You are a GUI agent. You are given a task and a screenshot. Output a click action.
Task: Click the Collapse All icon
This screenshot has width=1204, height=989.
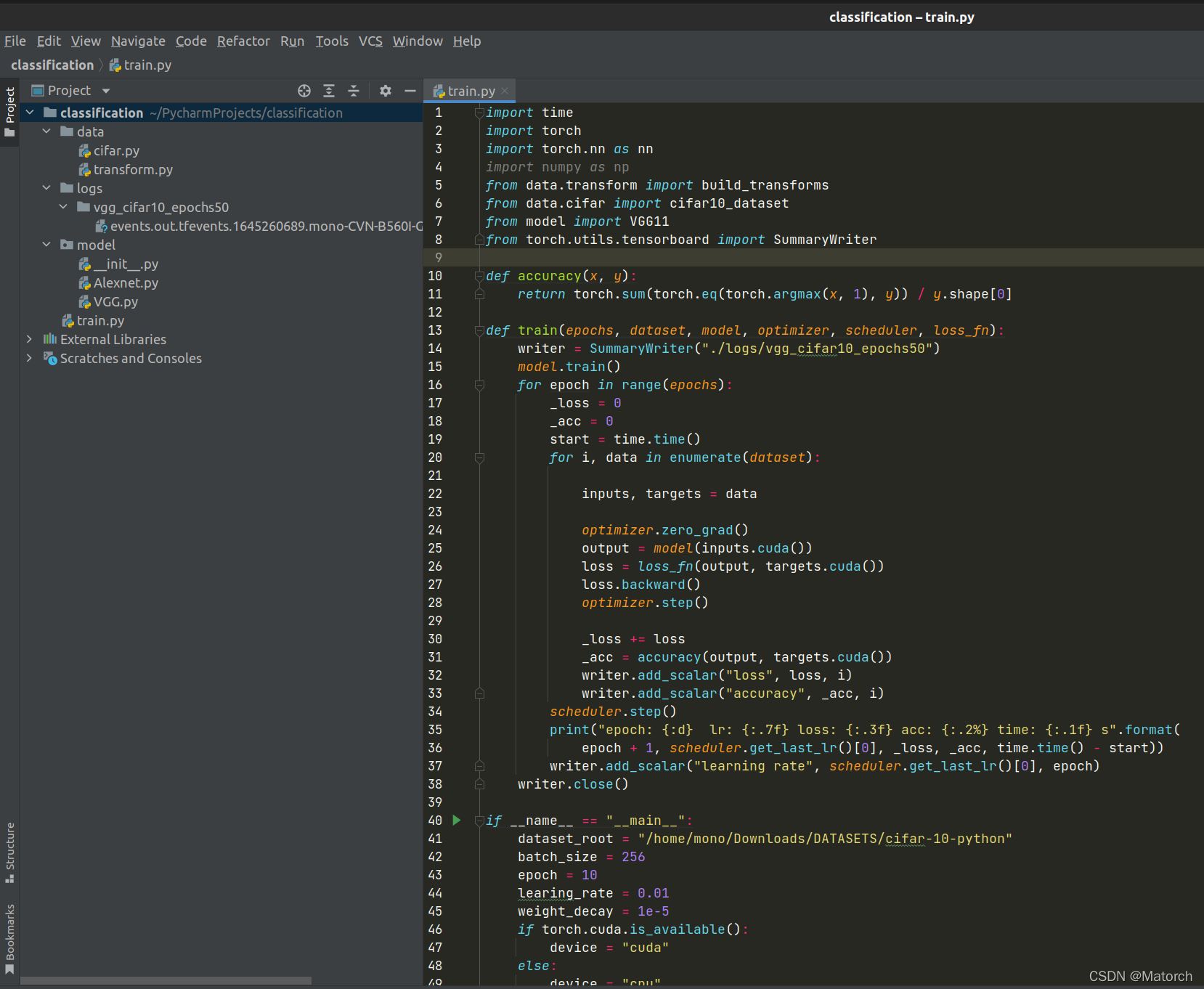(354, 91)
